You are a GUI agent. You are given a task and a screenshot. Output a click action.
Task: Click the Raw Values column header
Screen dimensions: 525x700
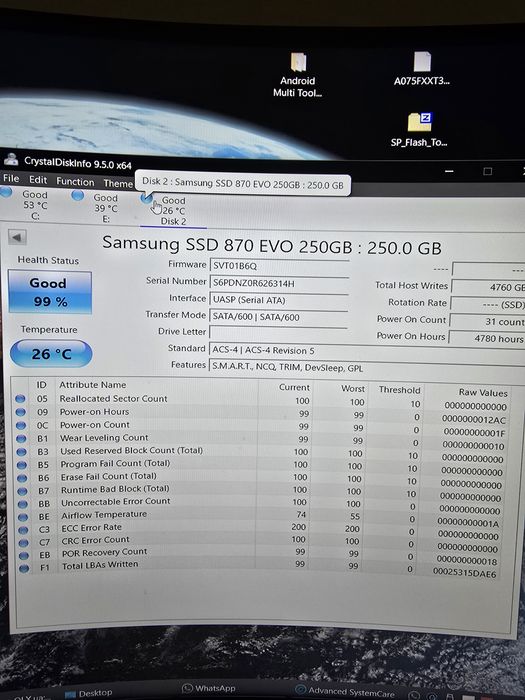tap(483, 393)
